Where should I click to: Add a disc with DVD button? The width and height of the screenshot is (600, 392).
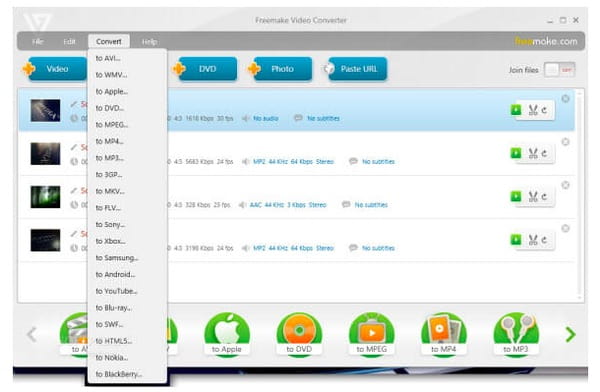(x=205, y=69)
